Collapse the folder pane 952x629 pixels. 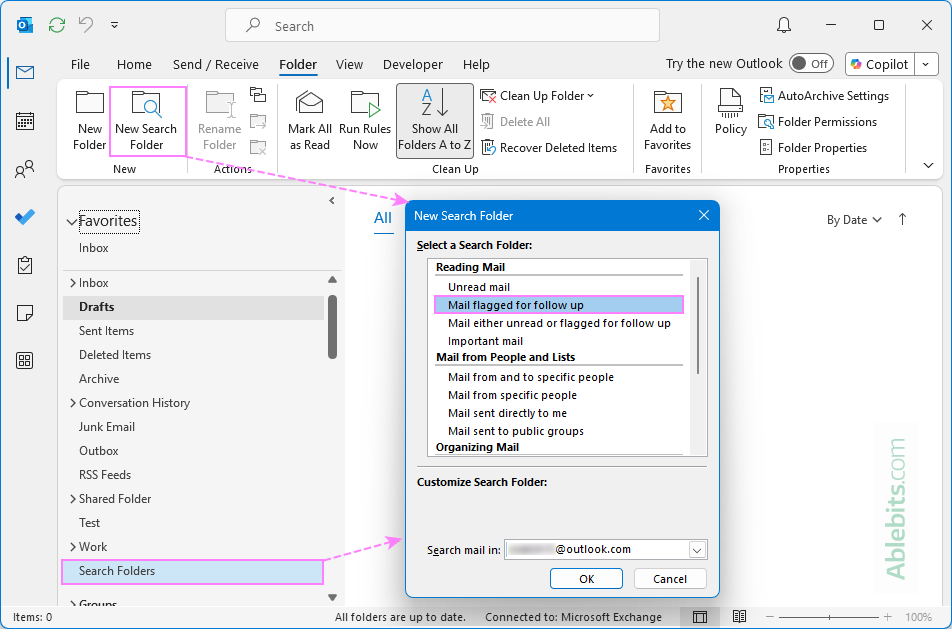click(x=332, y=200)
